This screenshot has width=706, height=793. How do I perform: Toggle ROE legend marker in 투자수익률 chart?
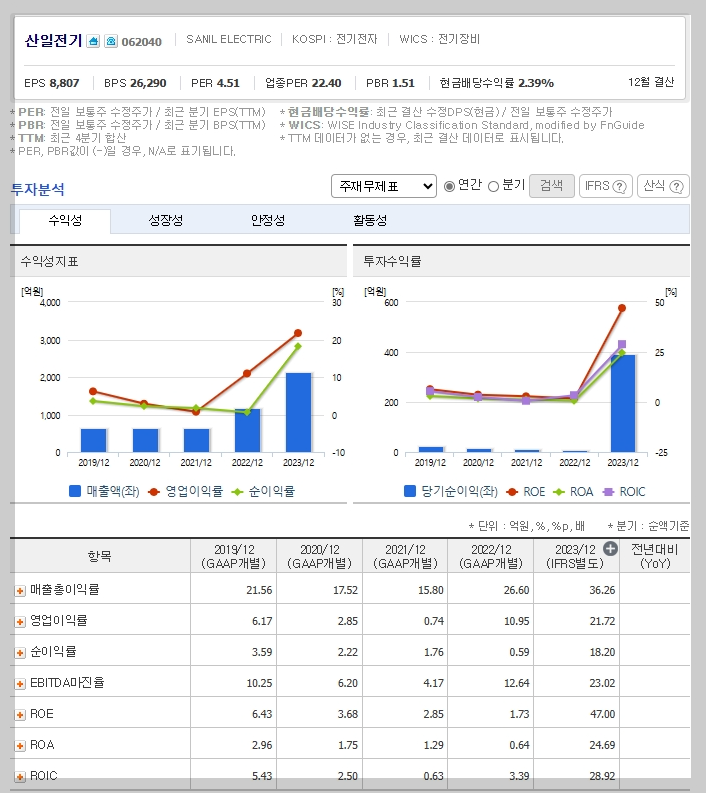click(x=512, y=492)
